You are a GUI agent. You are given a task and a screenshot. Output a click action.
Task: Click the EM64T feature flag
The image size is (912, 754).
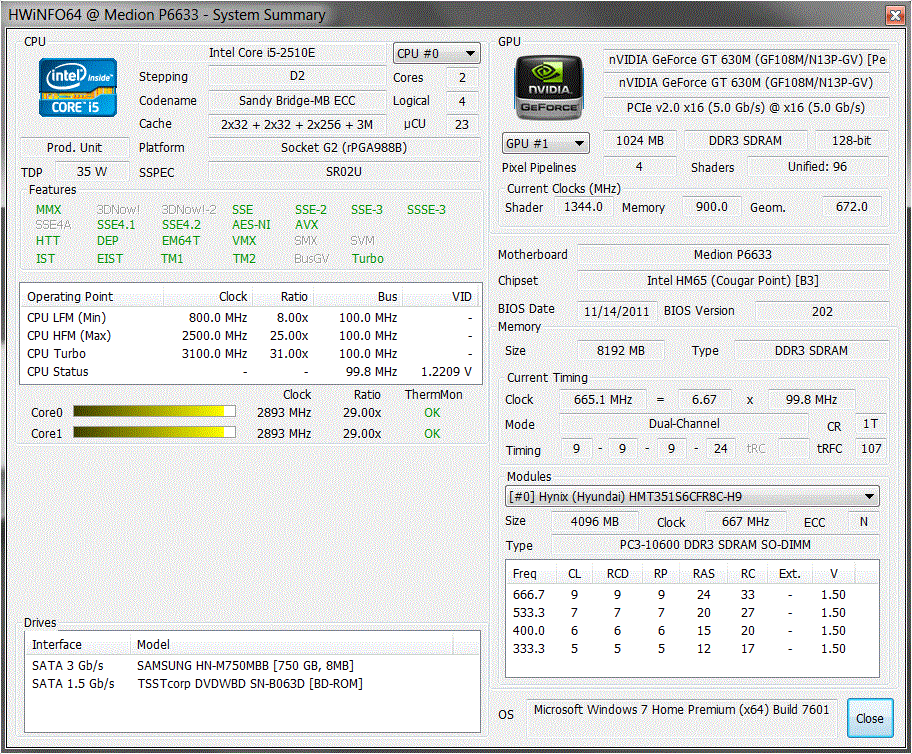(181, 241)
